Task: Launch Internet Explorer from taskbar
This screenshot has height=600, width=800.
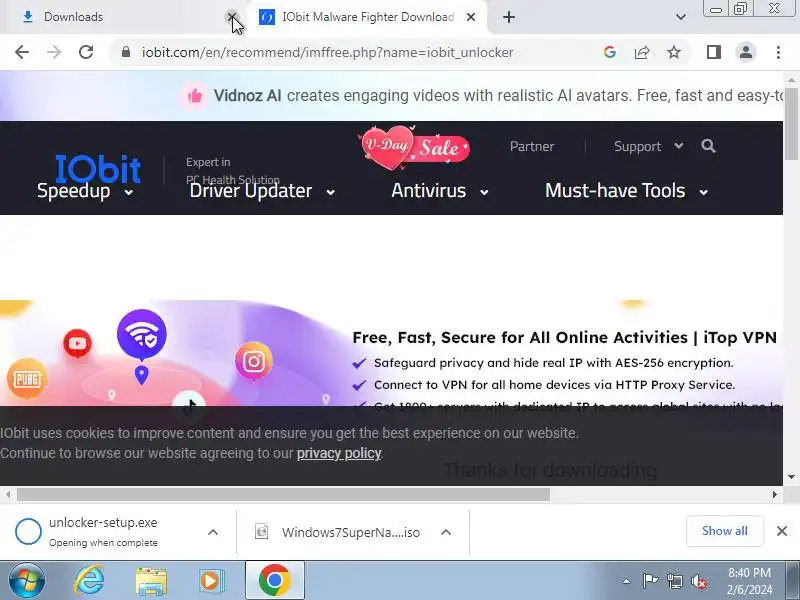Action: click(89, 581)
